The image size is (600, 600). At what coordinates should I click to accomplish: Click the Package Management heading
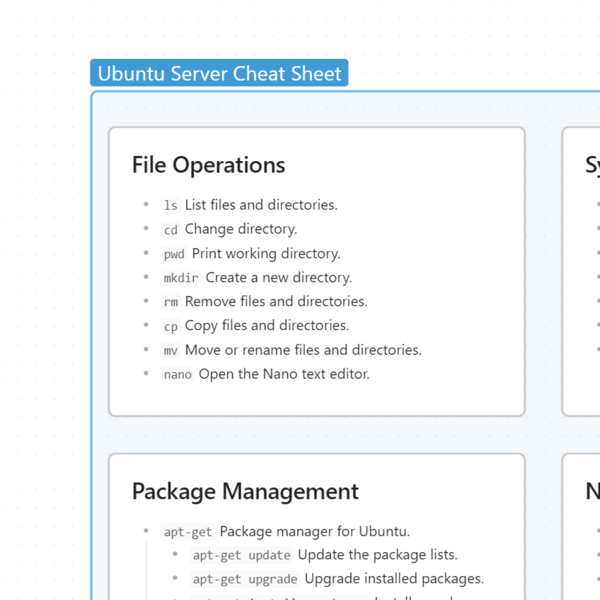[x=245, y=492]
